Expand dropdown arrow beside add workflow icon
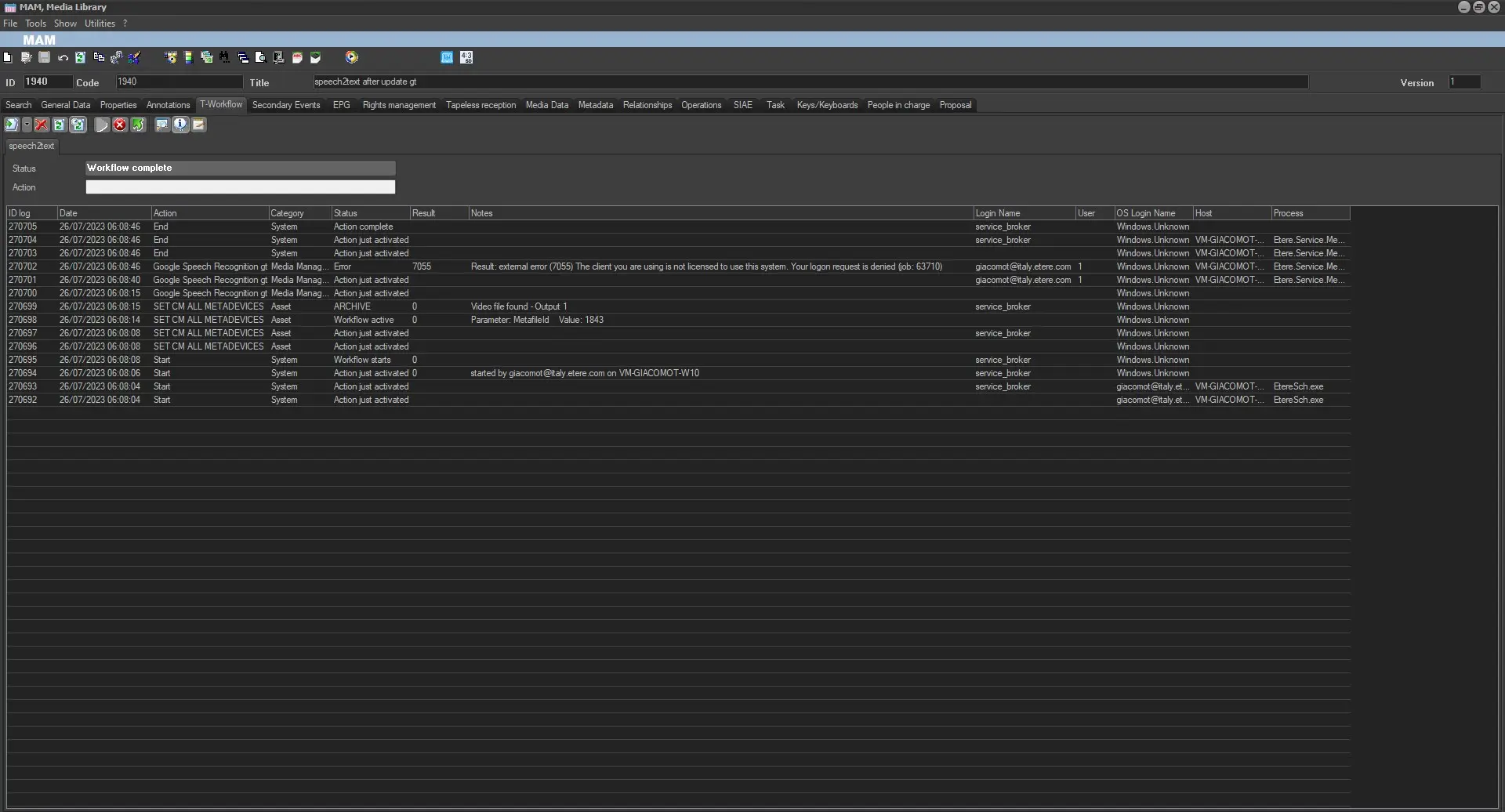 tap(27, 125)
